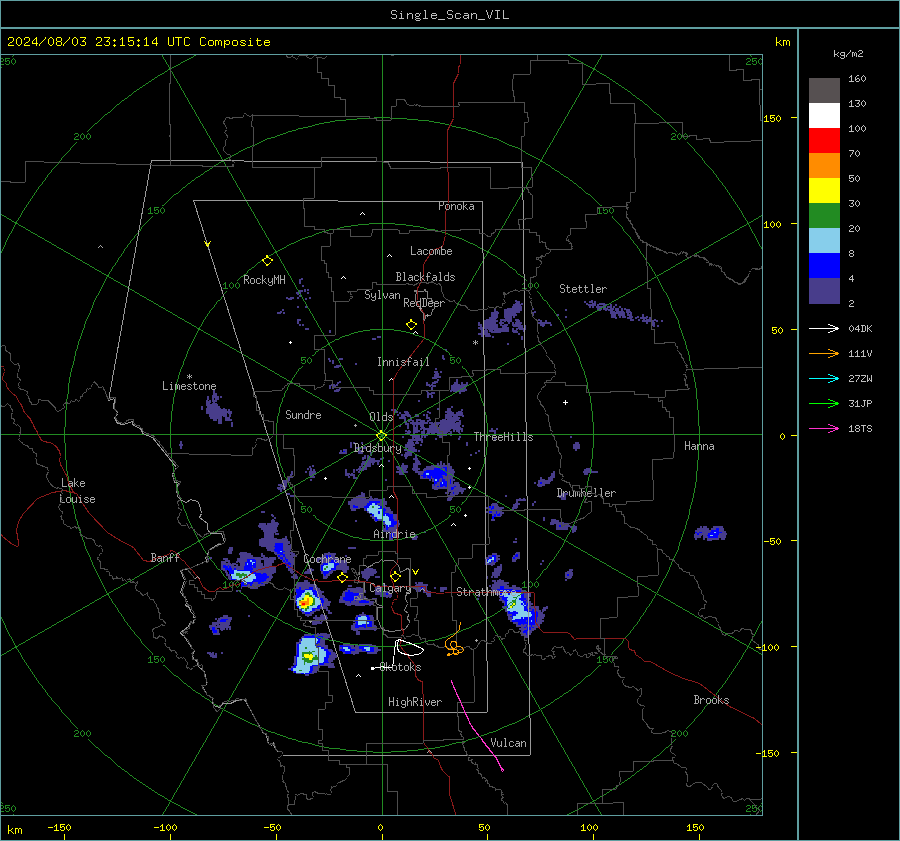900x841 pixels.
Task: Click the white 100-130 color scale block
Action: (x=824, y=116)
